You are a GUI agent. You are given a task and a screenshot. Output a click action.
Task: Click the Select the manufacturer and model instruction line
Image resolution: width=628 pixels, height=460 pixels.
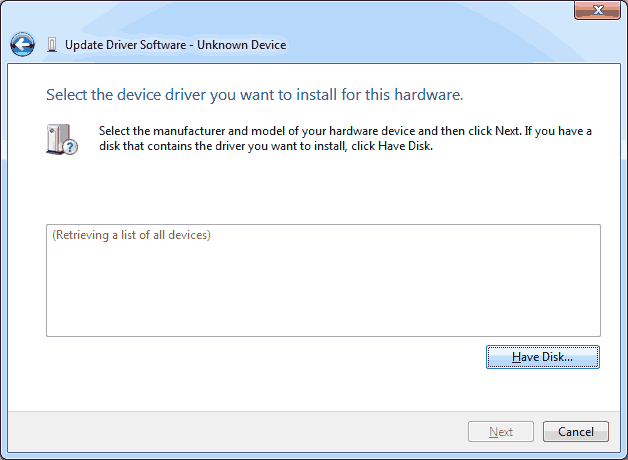pos(345,131)
